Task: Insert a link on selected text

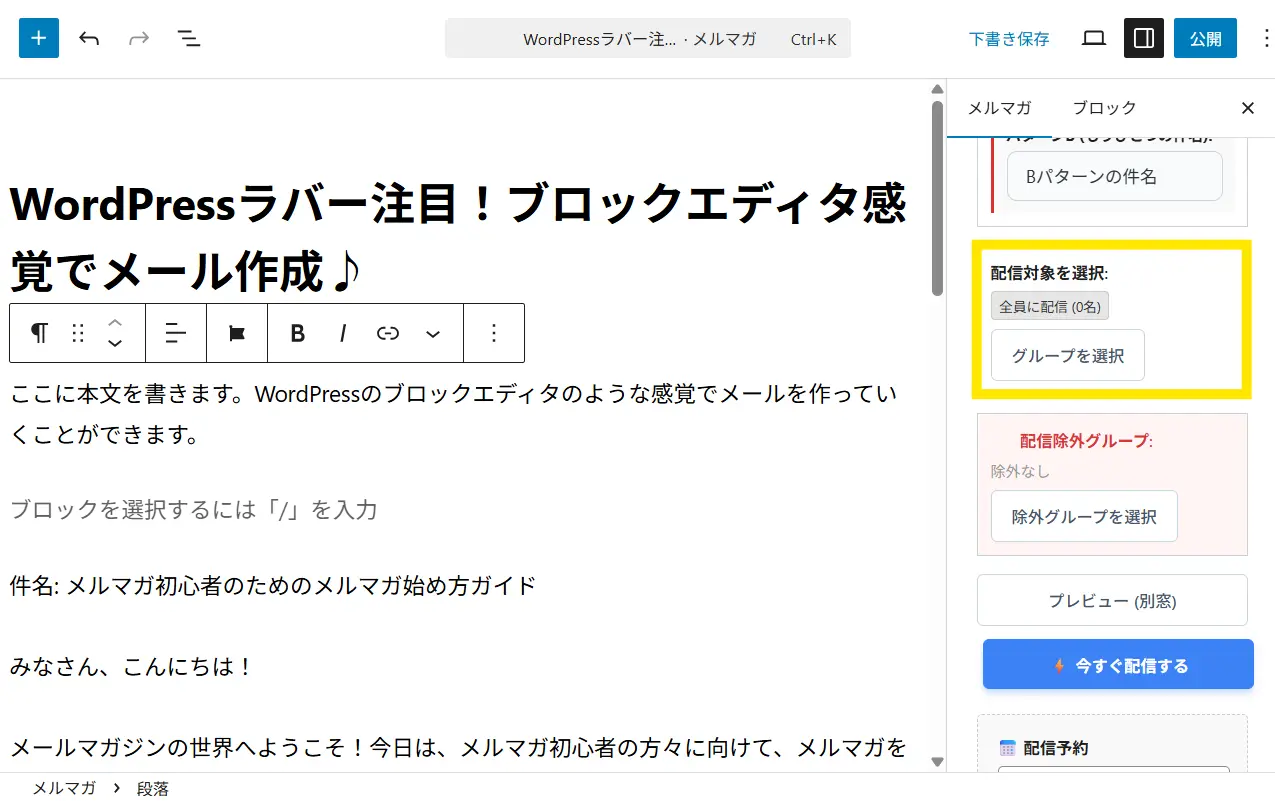Action: pos(388,333)
